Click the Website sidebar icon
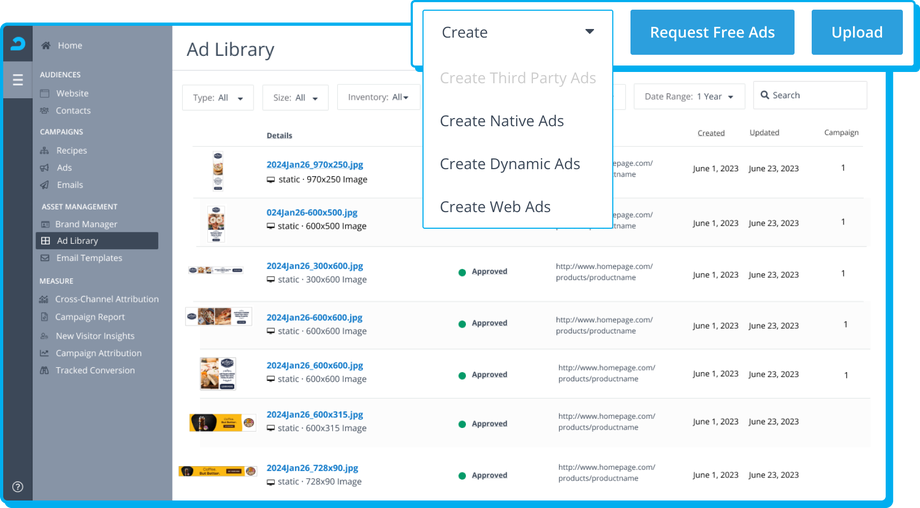The image size is (920, 508). 45,93
